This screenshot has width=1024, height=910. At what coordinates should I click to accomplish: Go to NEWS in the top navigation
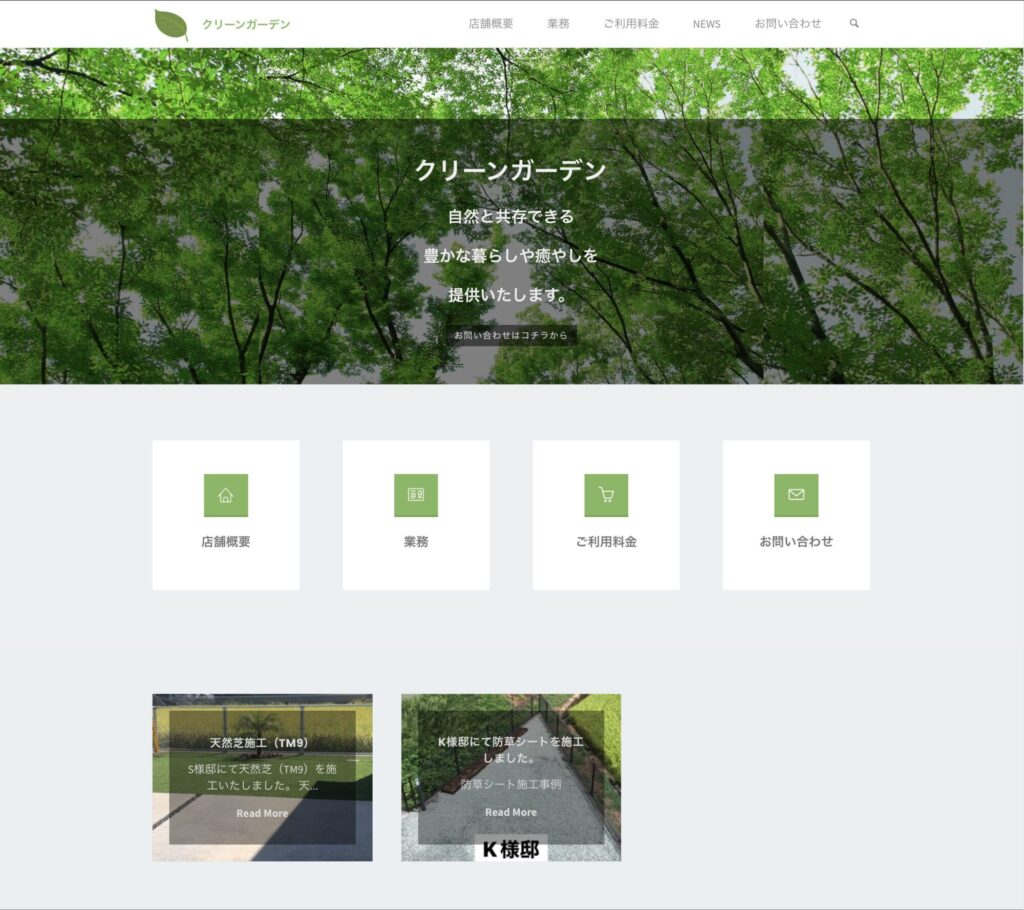click(707, 24)
